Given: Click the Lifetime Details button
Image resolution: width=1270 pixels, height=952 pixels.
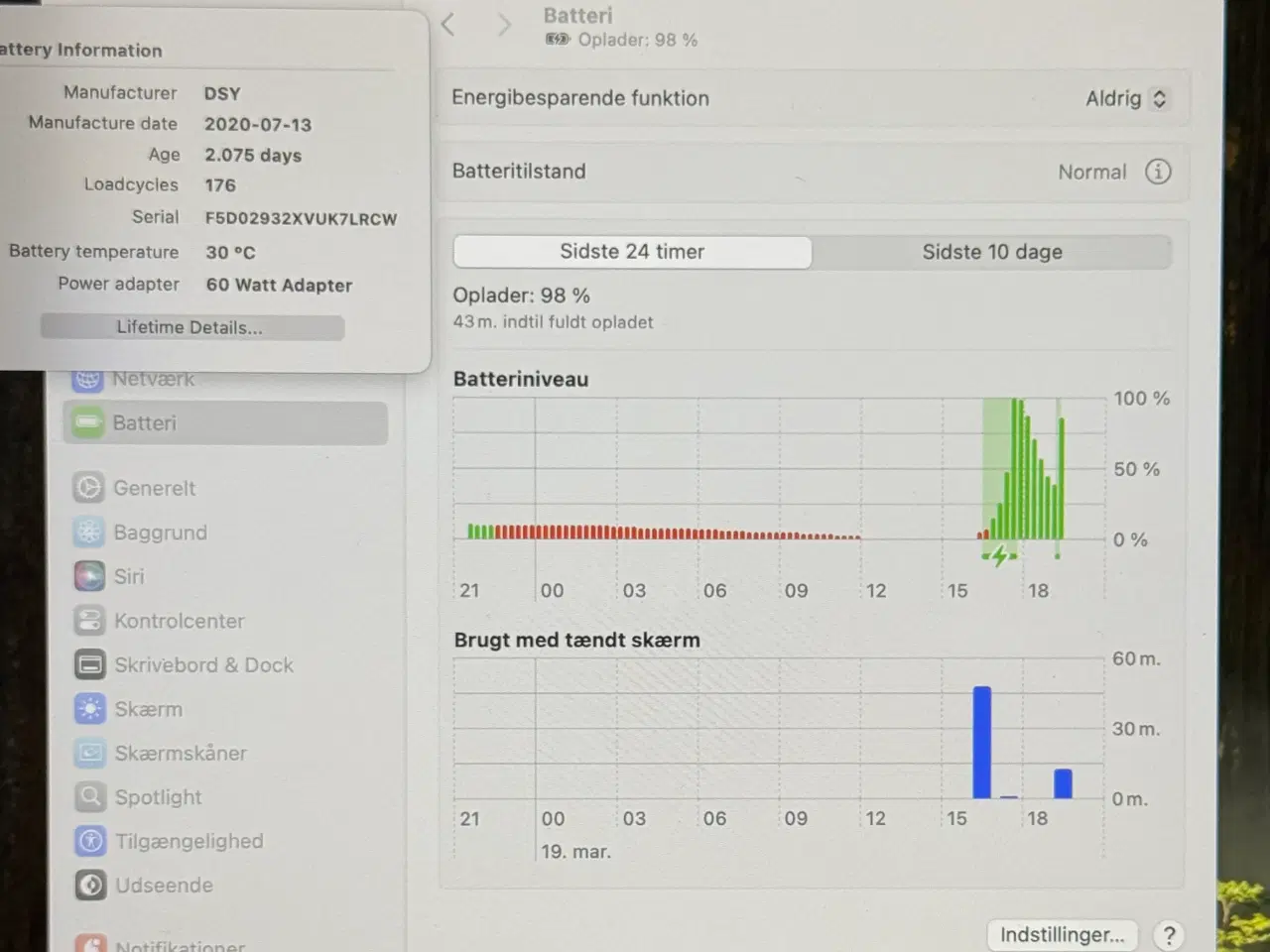Looking at the screenshot, I should tap(191, 327).
